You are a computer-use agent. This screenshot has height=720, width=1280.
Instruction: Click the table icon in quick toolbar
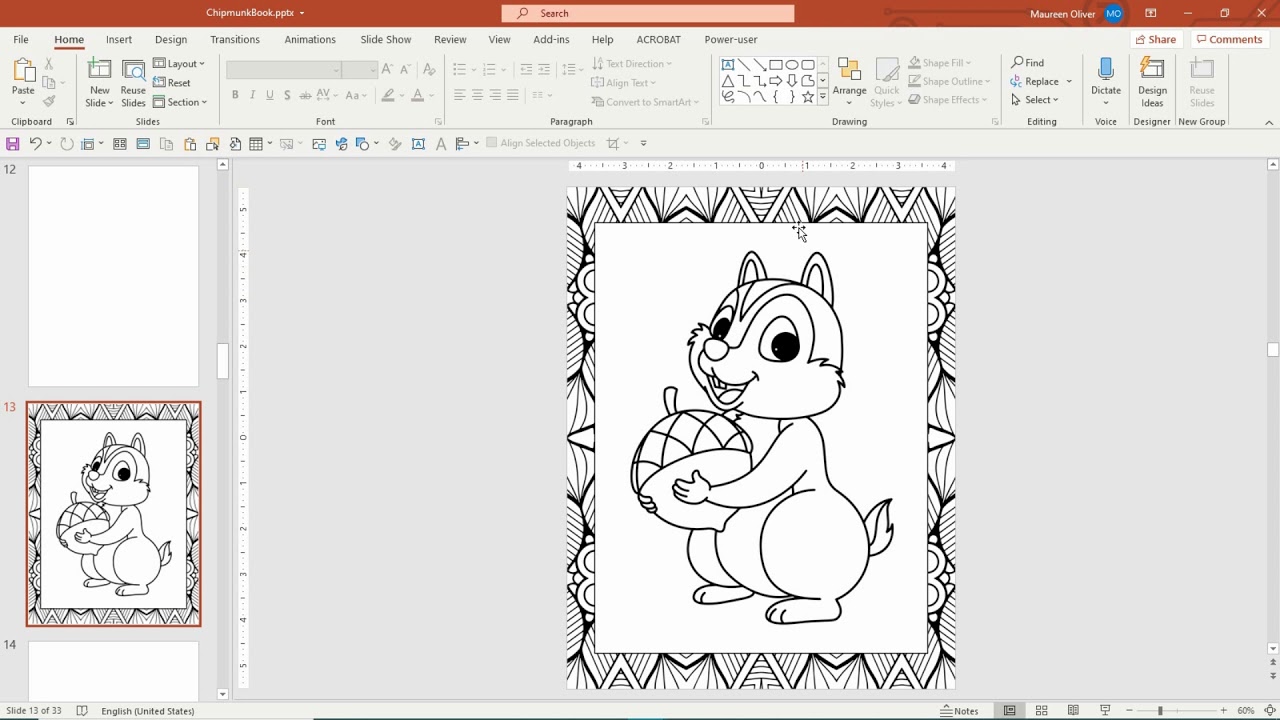(256, 144)
